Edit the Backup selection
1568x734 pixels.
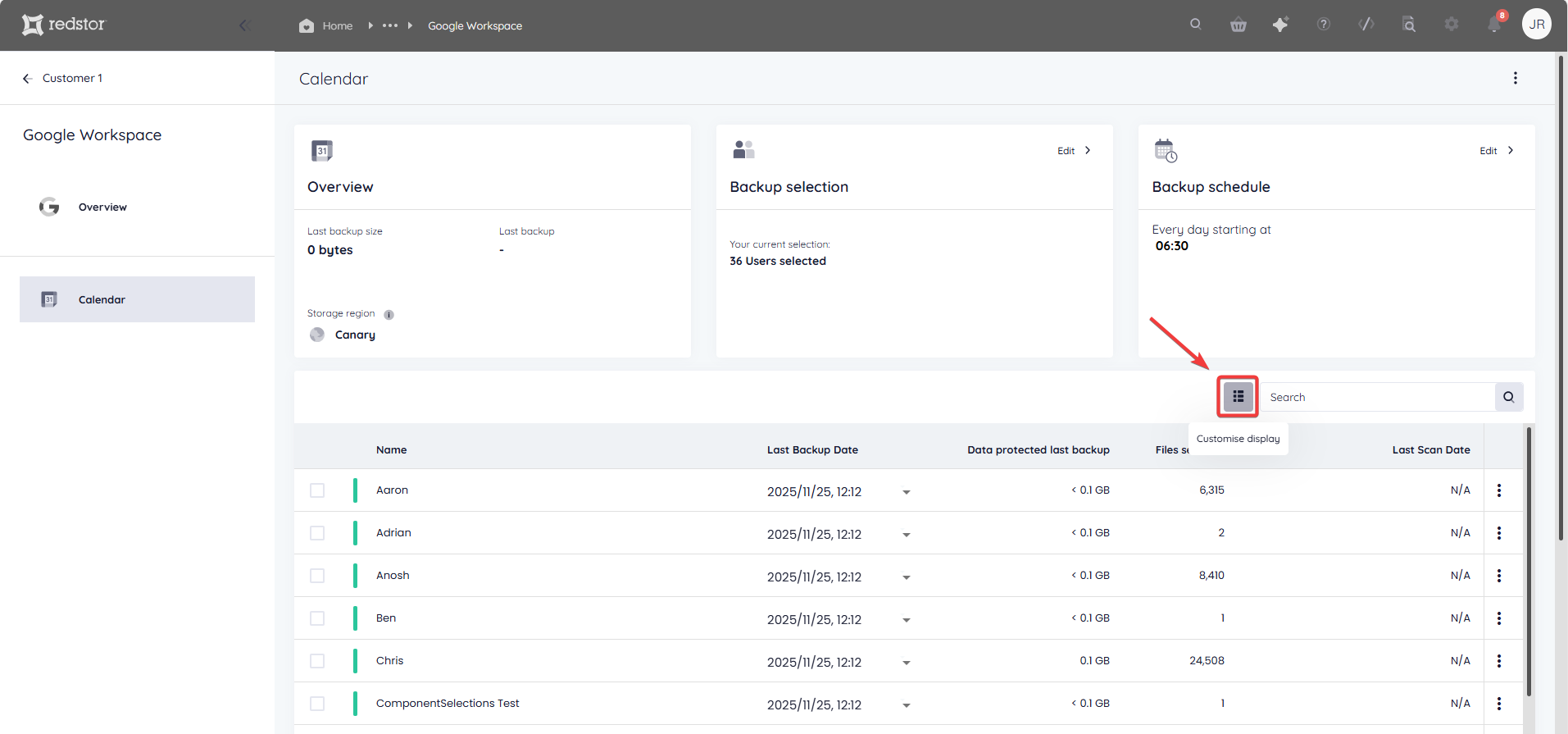tap(1074, 151)
